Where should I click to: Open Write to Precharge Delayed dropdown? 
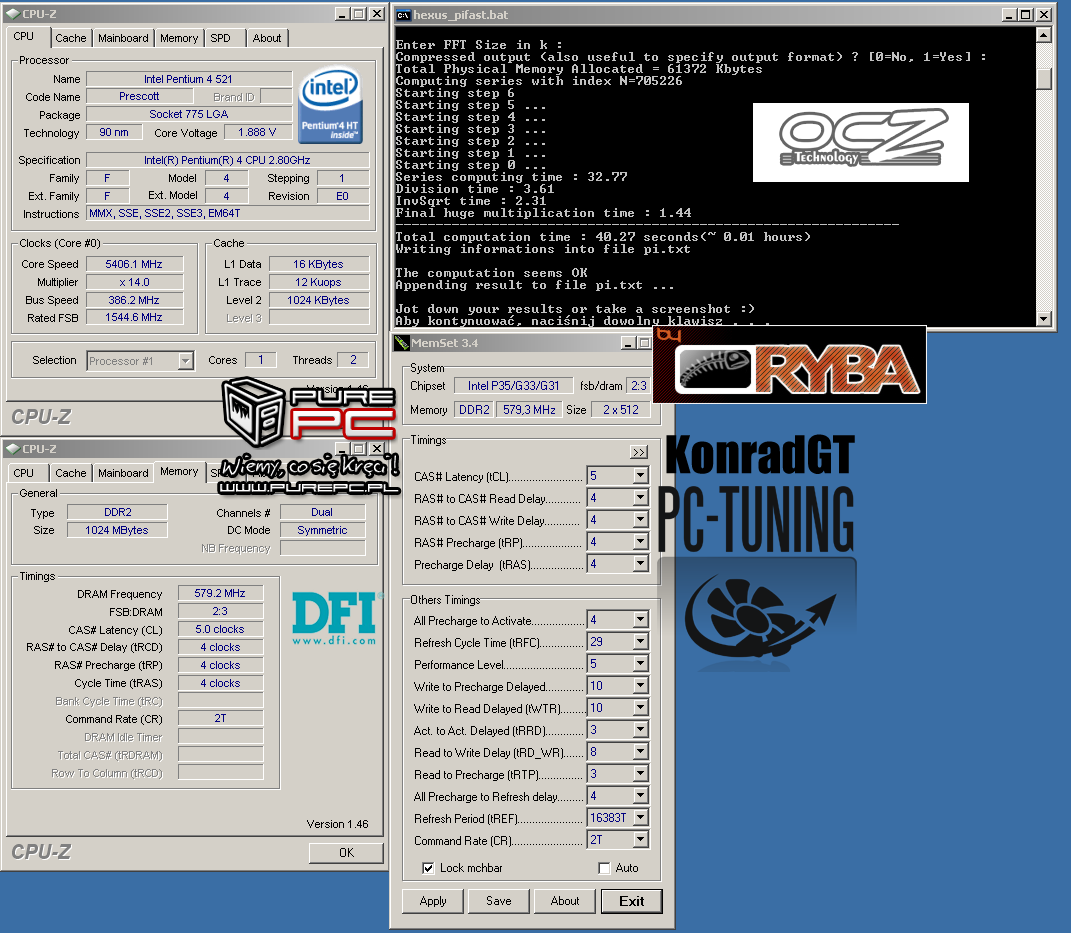coord(640,686)
